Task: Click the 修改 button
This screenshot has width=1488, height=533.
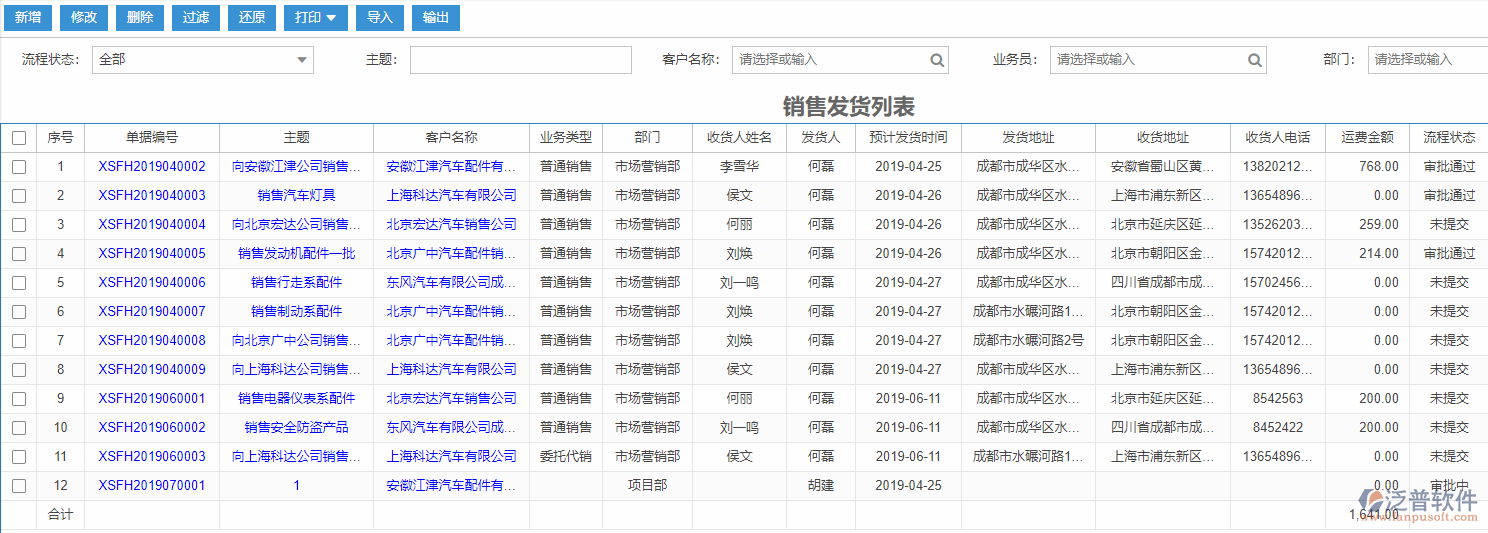Action: click(x=84, y=17)
